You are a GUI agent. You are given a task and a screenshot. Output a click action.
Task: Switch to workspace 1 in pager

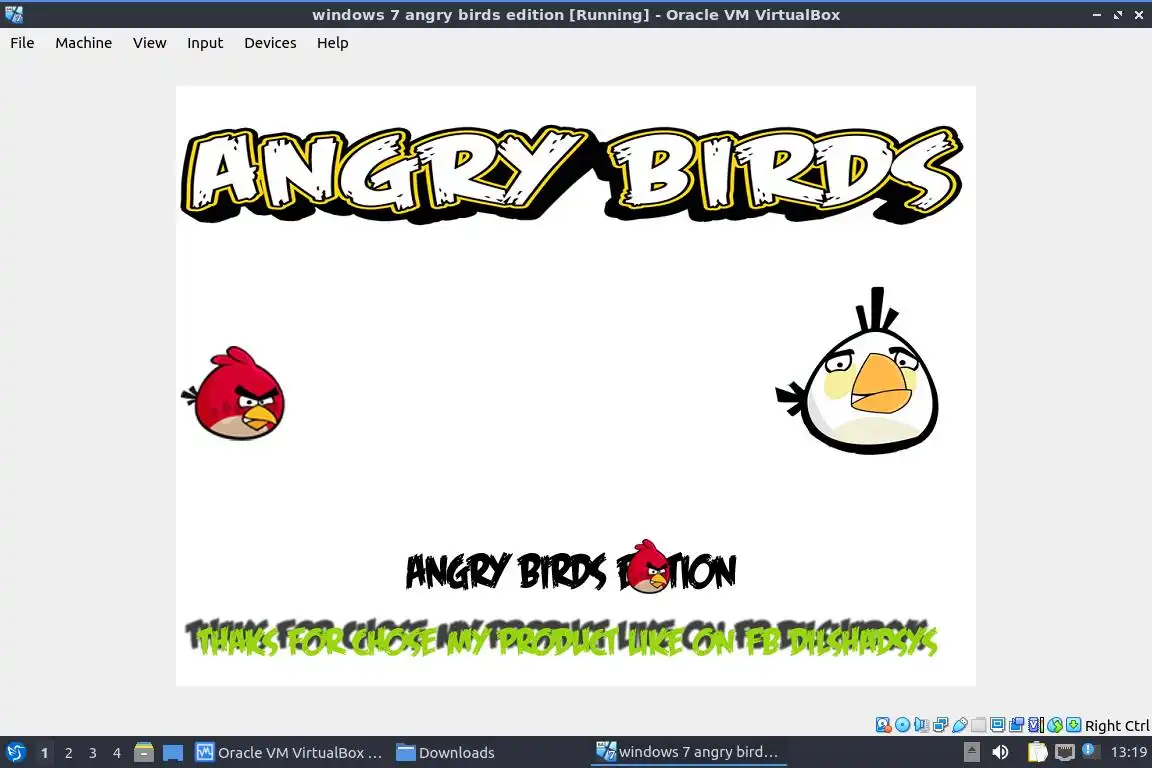(x=44, y=753)
